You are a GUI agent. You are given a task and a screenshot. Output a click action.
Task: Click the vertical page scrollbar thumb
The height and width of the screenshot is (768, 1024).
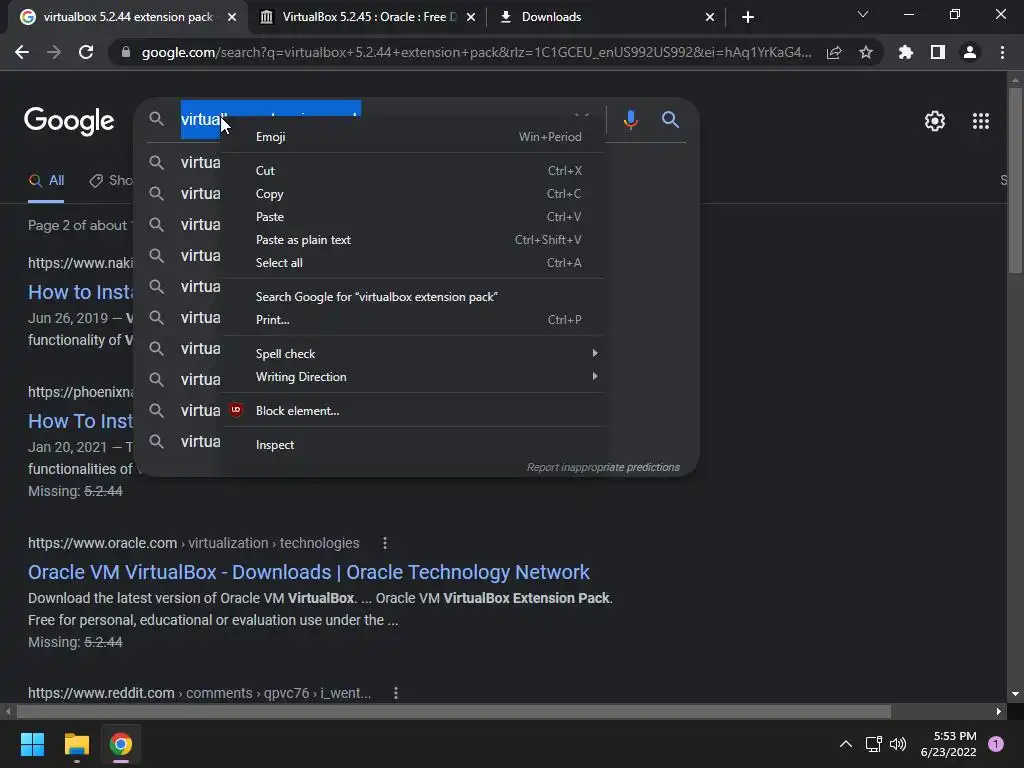tap(1014, 181)
